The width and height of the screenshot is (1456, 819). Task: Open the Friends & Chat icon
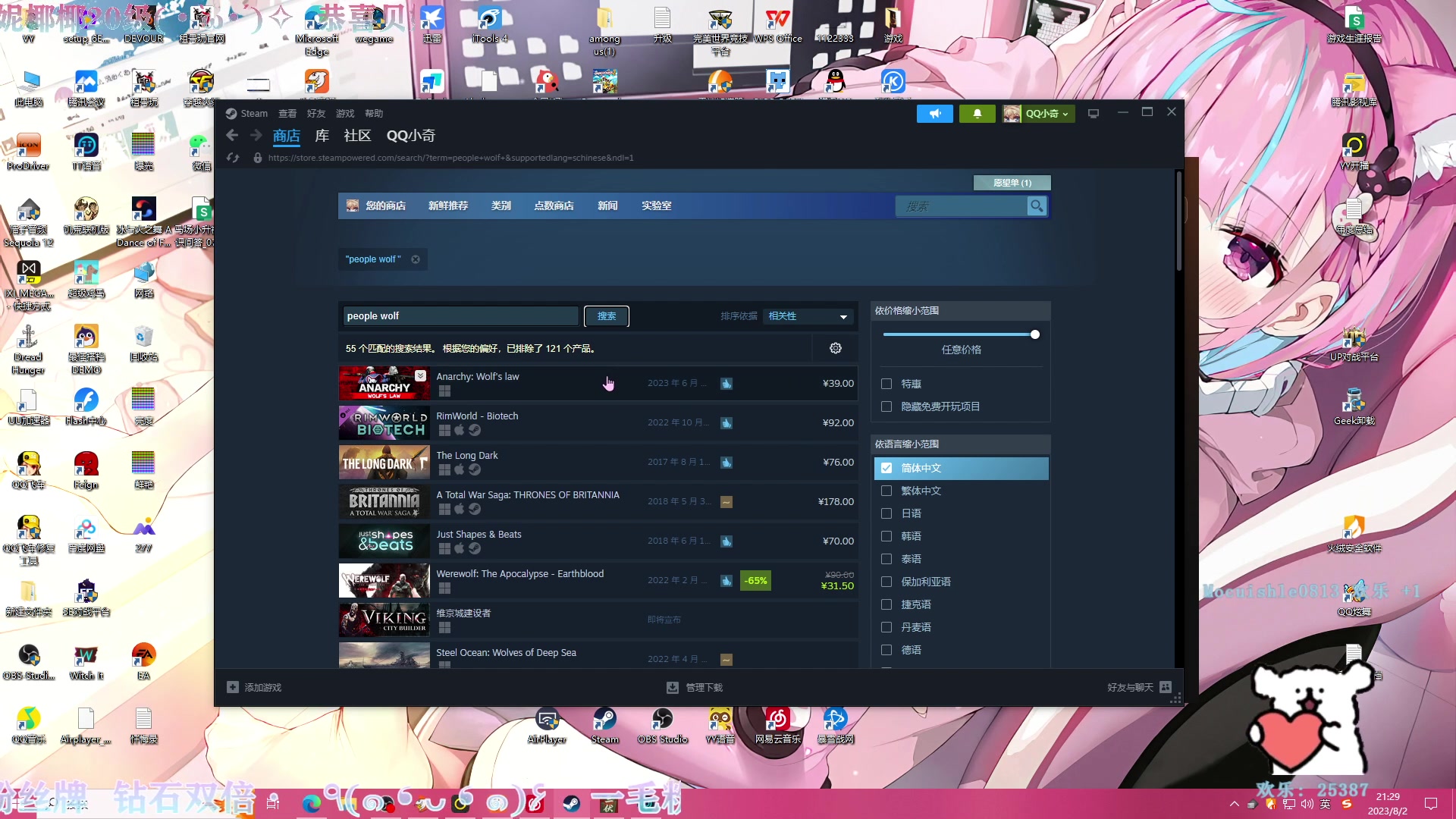(x=1166, y=687)
